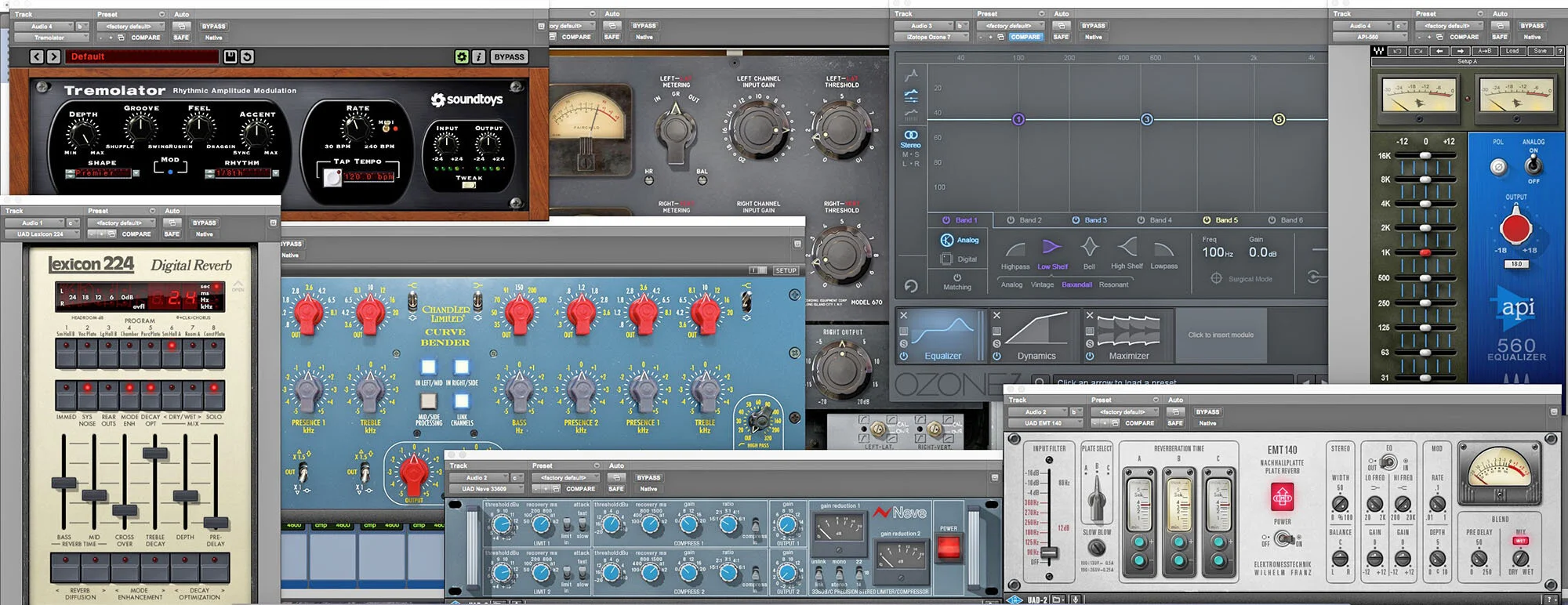This screenshot has width=1568, height=605.
Task: Enable Surgical Mode in Ozone
Action: pos(1242,279)
